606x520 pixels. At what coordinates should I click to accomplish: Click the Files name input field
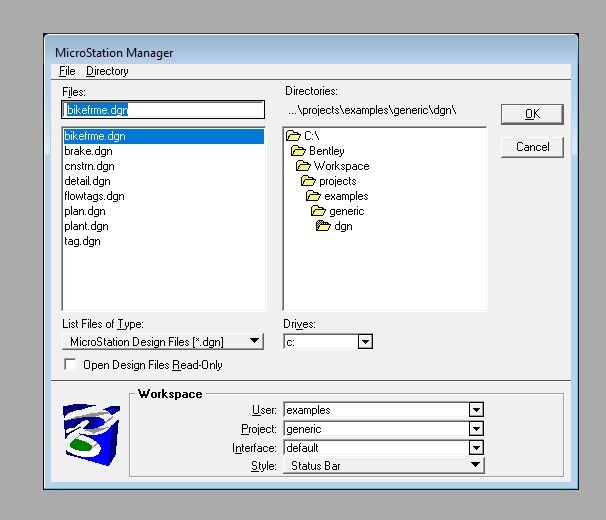coord(163,110)
